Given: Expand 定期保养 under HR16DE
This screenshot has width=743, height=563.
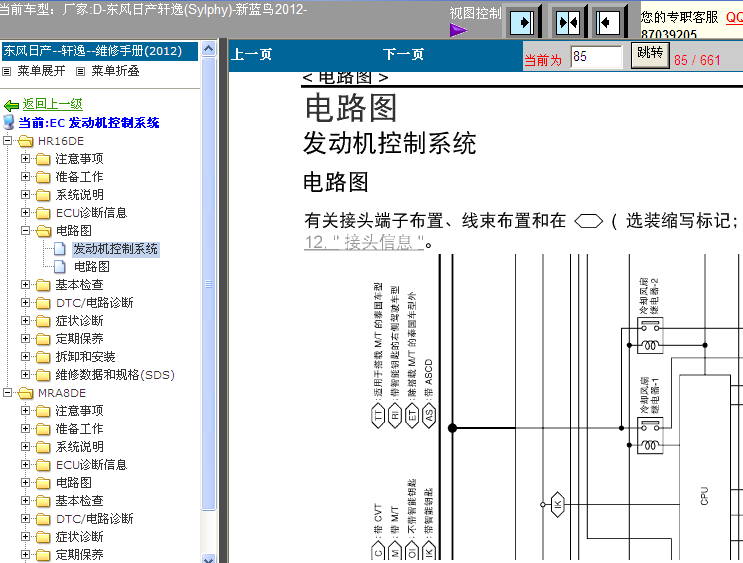Looking at the screenshot, I should point(25,339).
